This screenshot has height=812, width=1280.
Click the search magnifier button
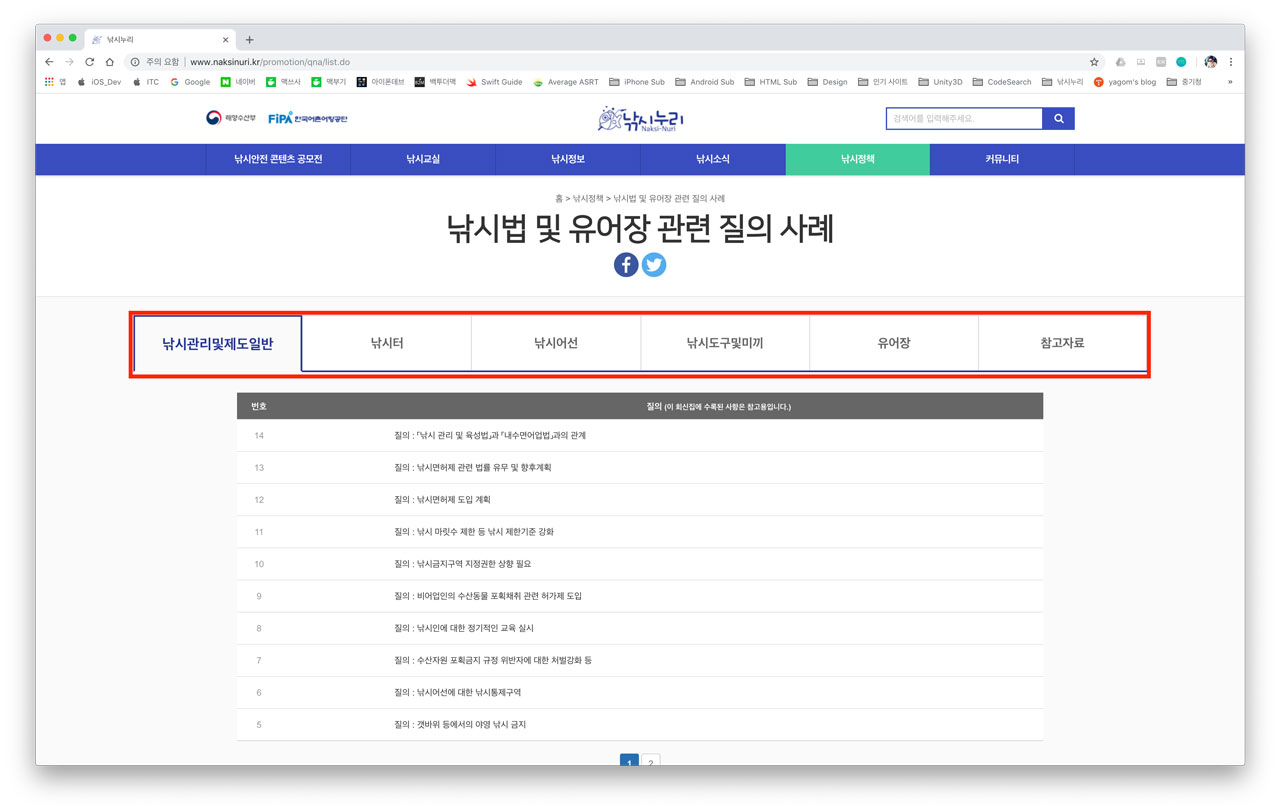[x=1059, y=117]
